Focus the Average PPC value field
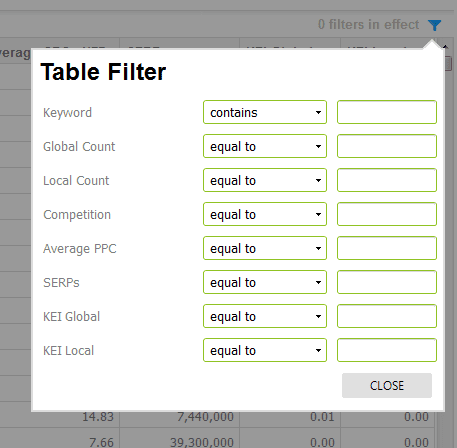Screen dimensions: 457x448 click(x=387, y=248)
